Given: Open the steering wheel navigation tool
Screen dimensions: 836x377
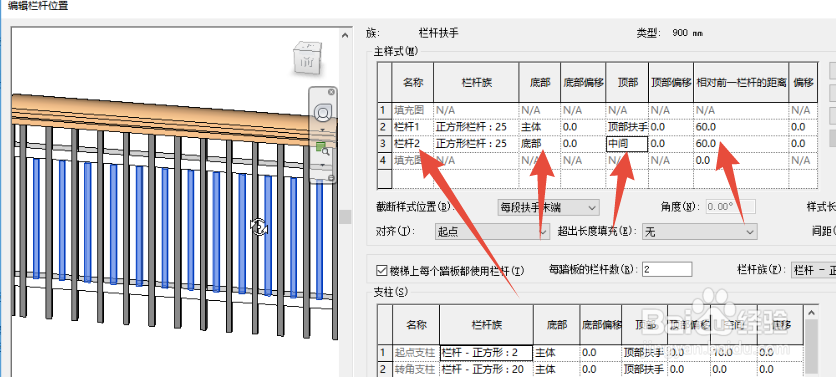Looking at the screenshot, I should pyautogui.click(x=322, y=113).
